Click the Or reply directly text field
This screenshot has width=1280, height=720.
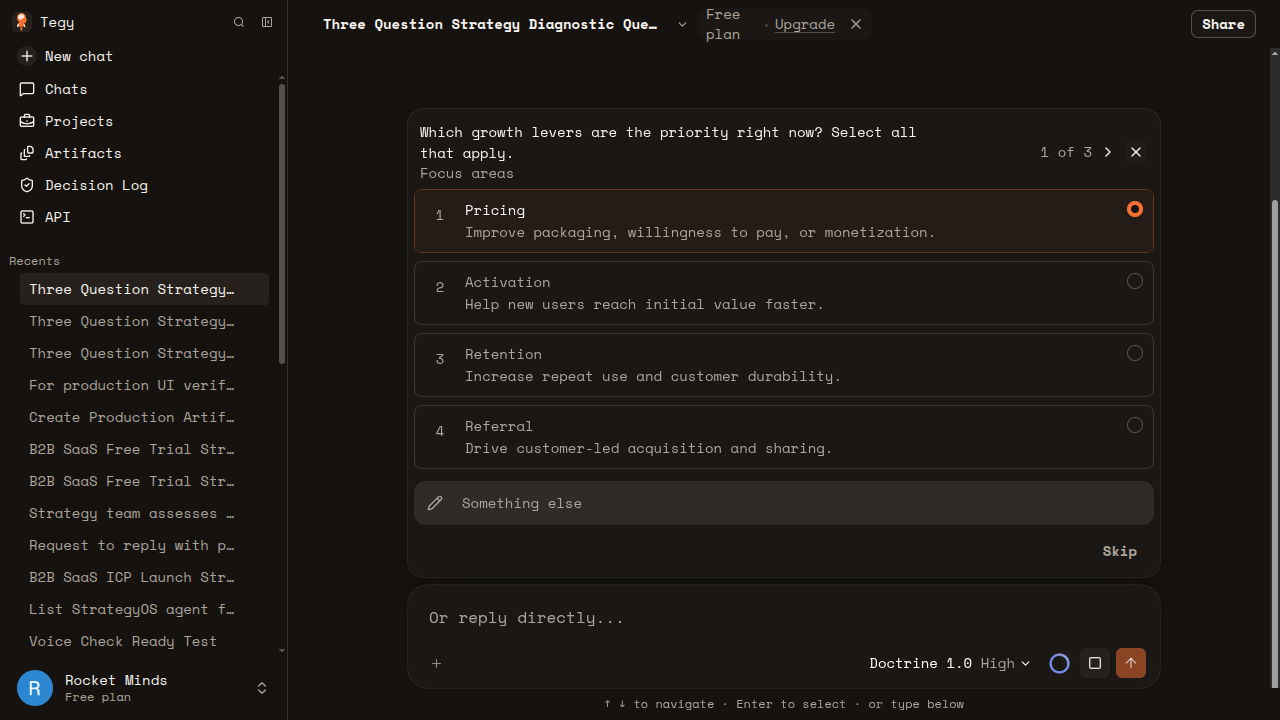tap(784, 618)
